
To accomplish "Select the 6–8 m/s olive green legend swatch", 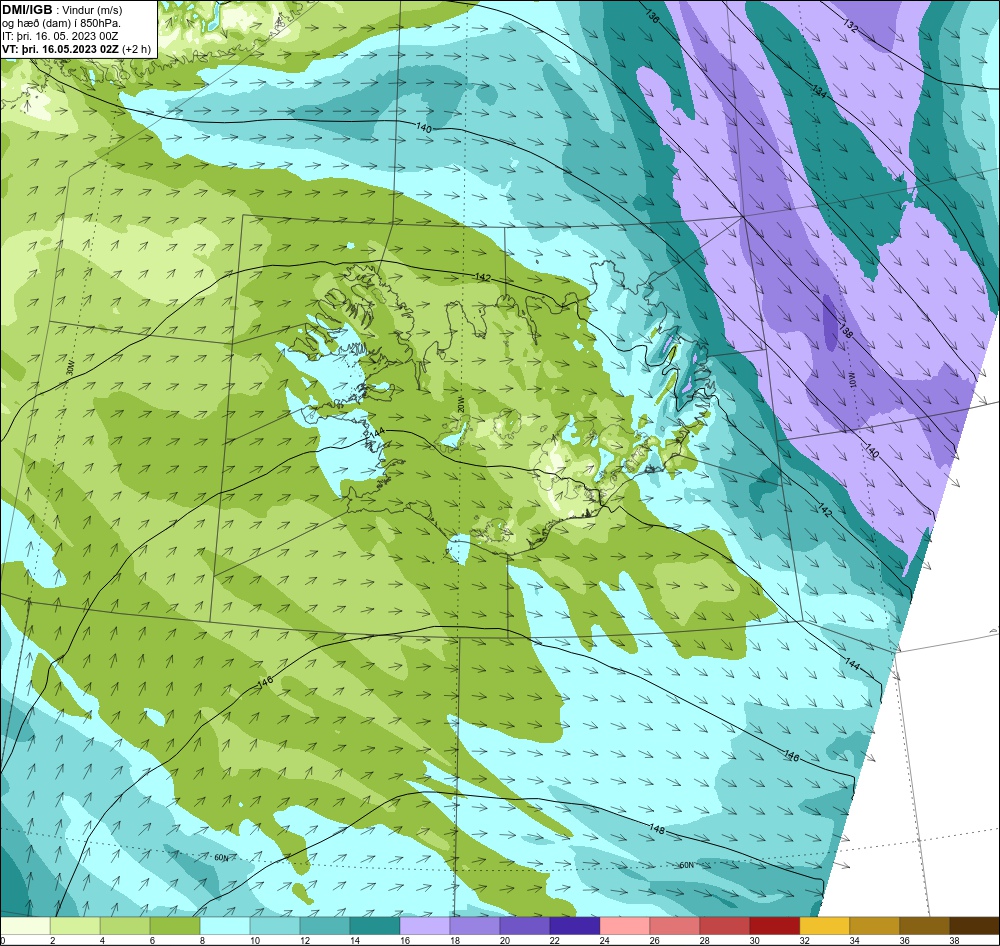I will [175, 926].
